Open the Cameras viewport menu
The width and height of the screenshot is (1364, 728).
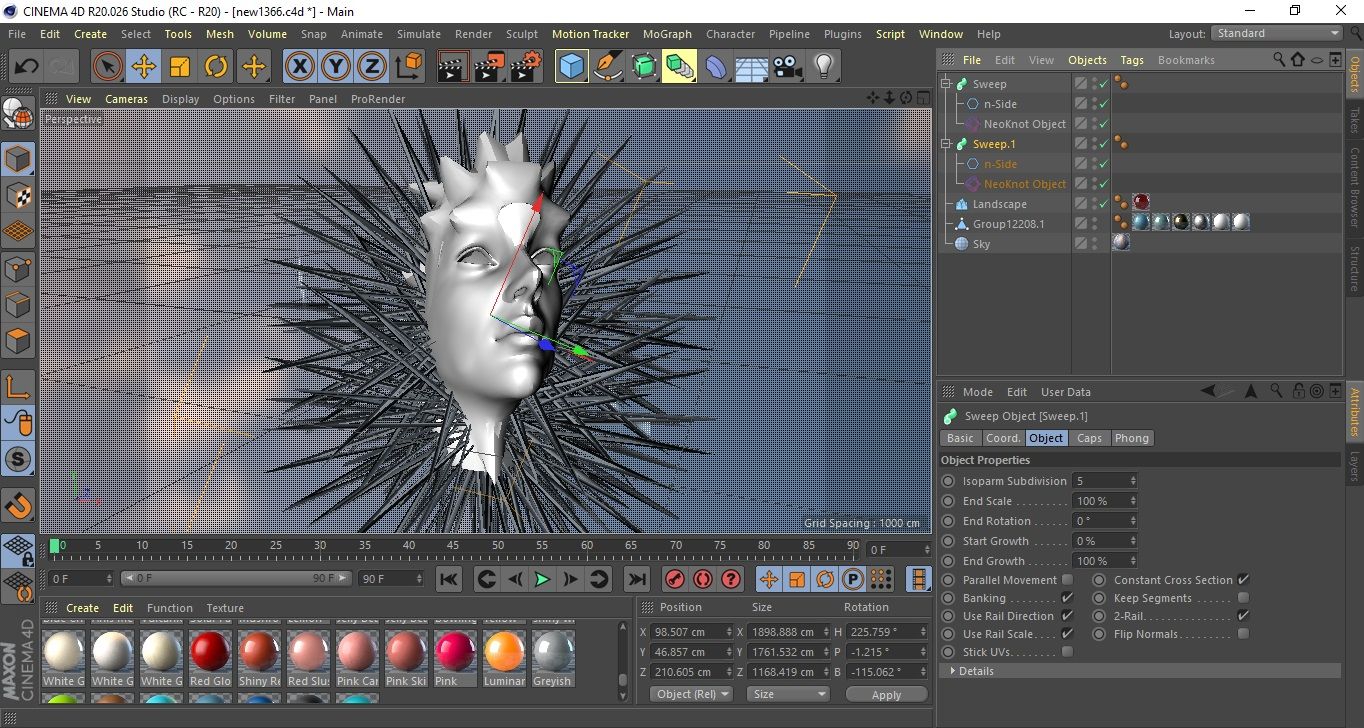click(x=126, y=99)
